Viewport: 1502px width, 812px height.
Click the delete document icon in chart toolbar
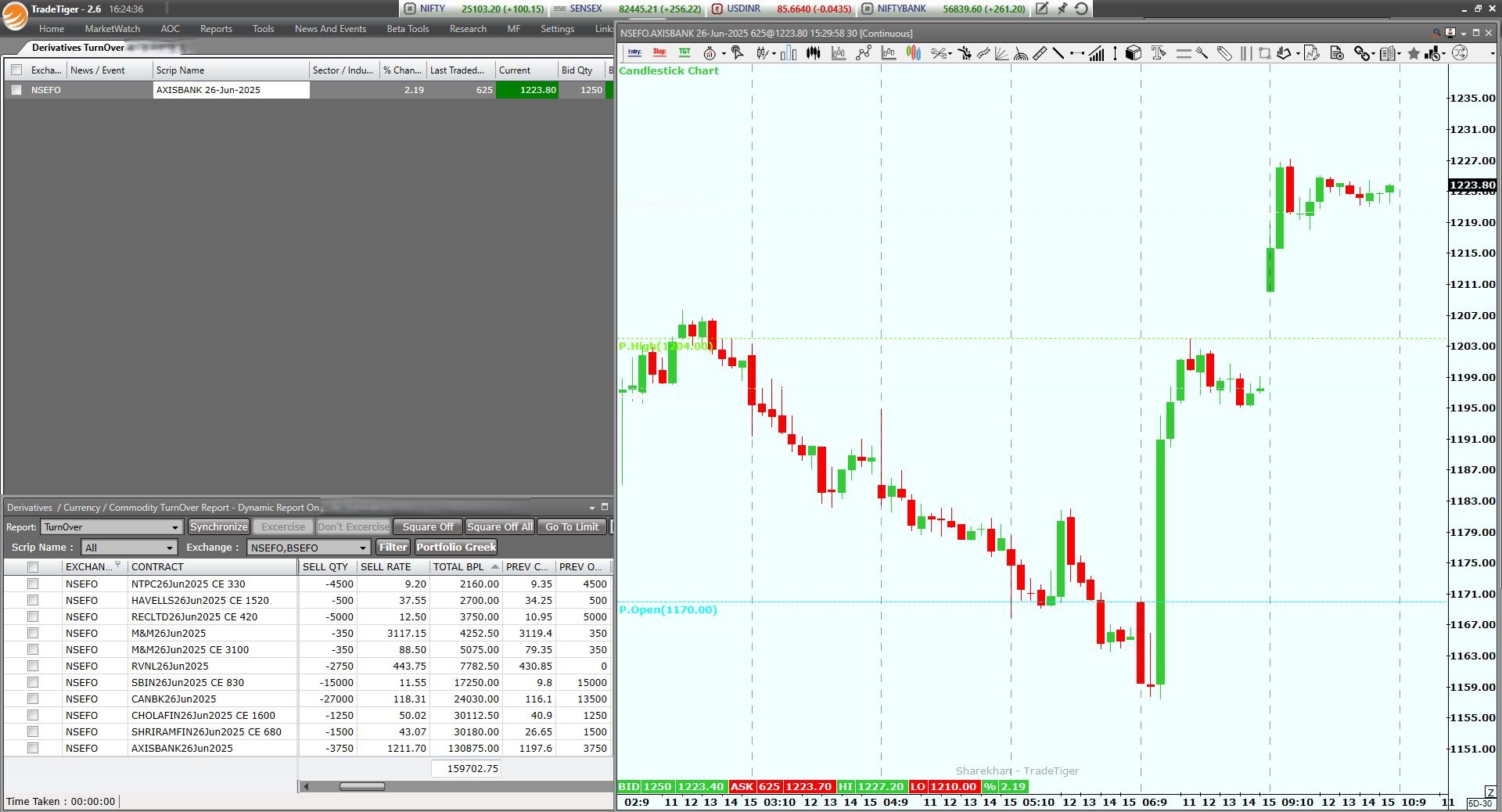(x=1338, y=53)
